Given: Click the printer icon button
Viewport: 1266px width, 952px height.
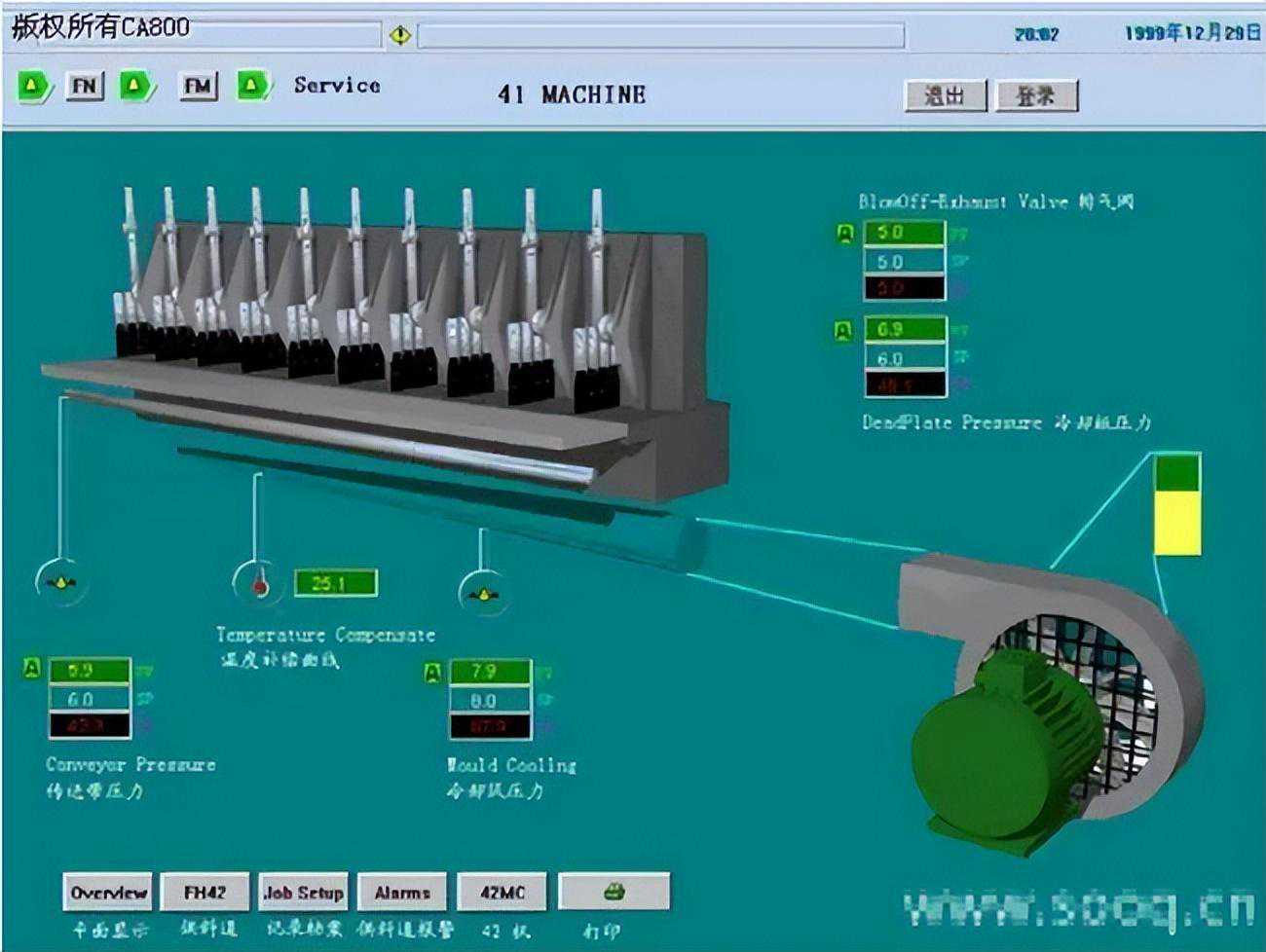Looking at the screenshot, I should [x=614, y=892].
